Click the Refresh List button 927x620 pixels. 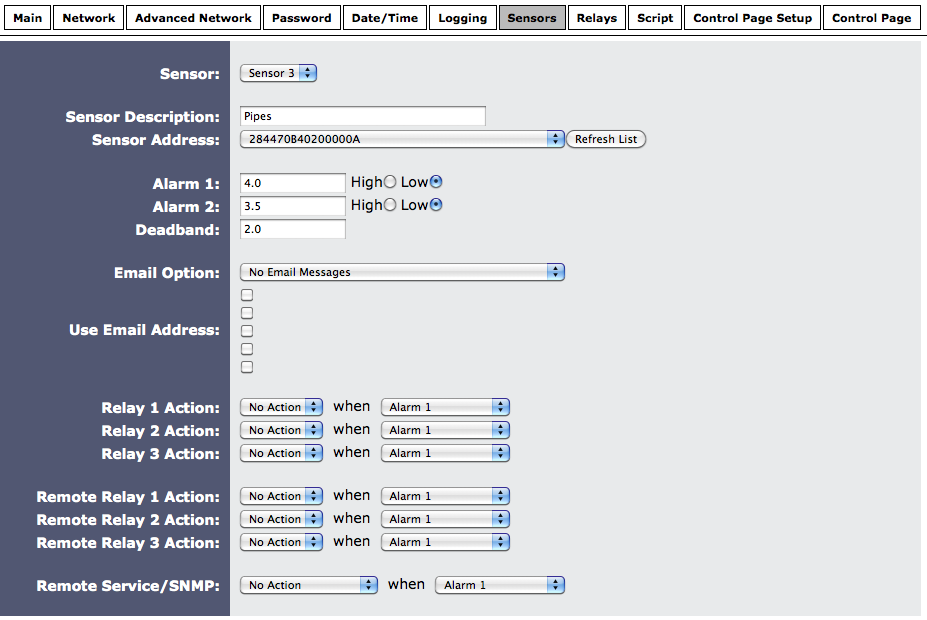606,139
